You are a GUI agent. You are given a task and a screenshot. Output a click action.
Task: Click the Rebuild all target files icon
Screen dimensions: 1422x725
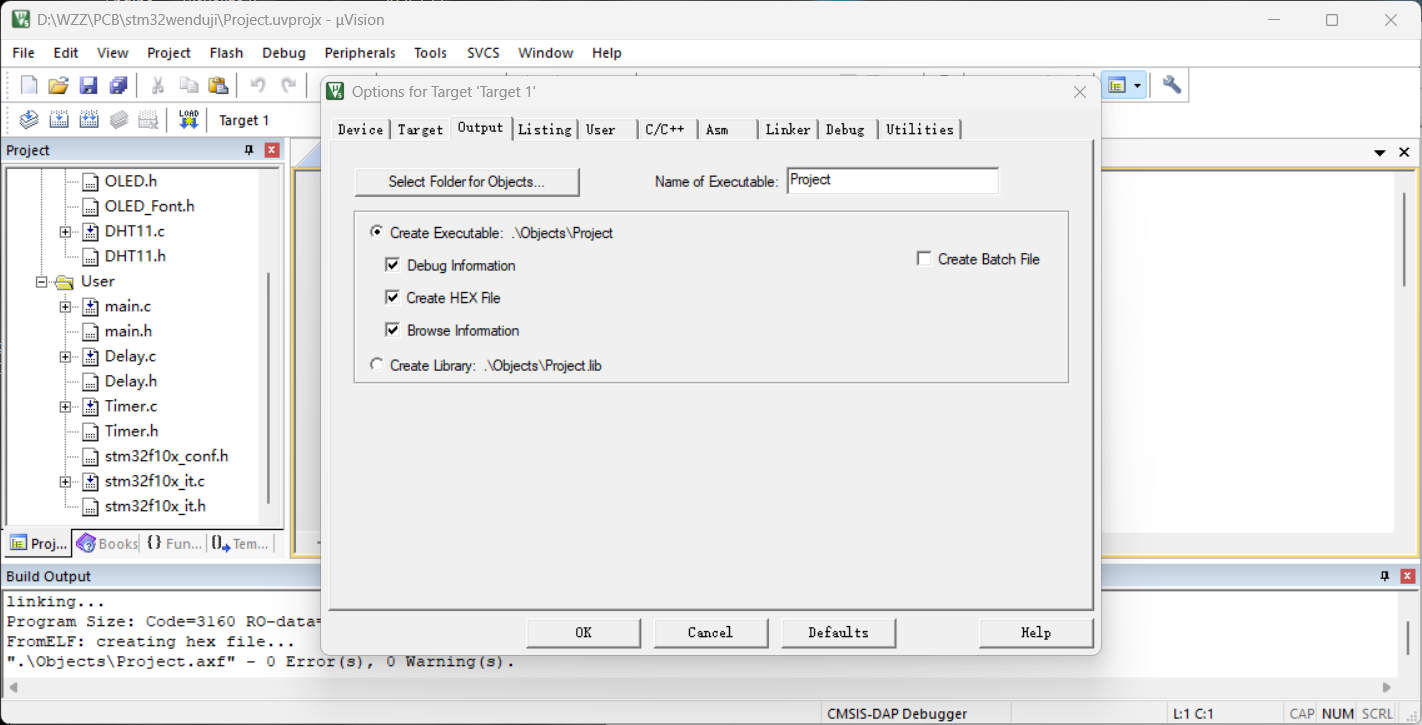[89, 120]
